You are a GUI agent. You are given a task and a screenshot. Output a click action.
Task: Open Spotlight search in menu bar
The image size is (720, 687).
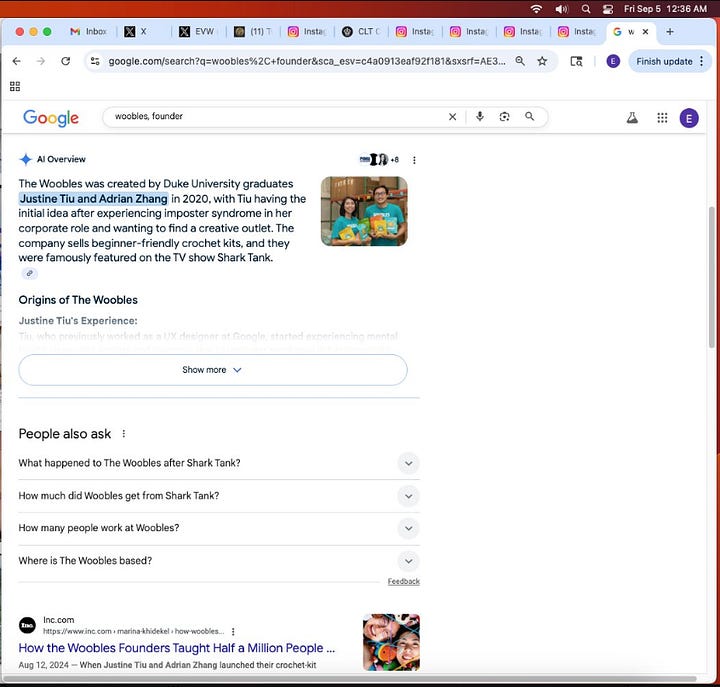click(x=585, y=9)
